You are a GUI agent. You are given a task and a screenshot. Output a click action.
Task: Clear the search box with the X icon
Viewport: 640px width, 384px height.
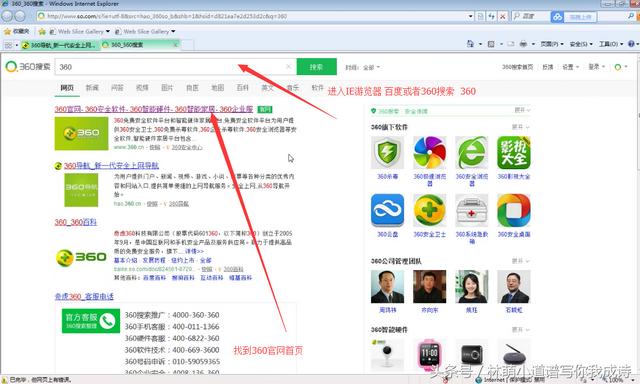tap(289, 67)
